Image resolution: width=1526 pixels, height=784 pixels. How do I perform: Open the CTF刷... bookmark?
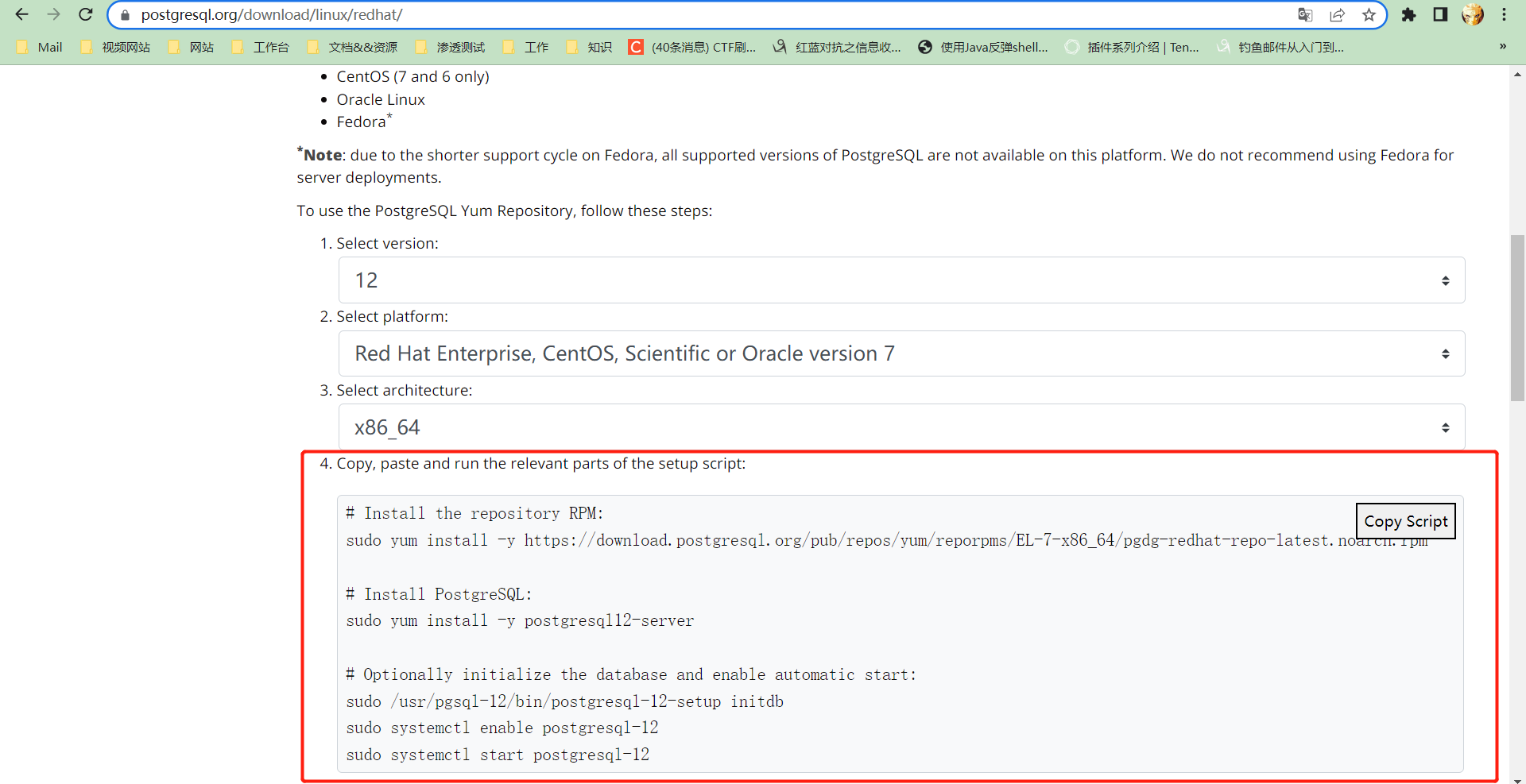click(x=692, y=47)
